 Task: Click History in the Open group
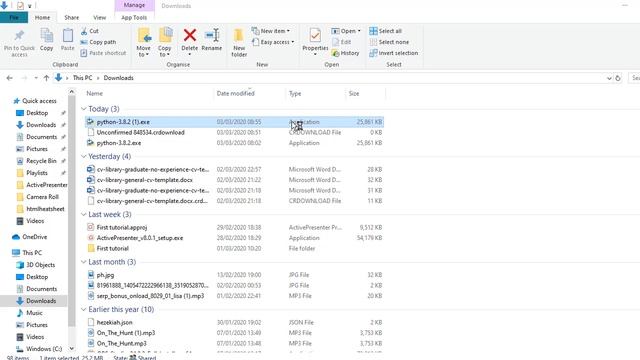pyautogui.click(x=345, y=53)
